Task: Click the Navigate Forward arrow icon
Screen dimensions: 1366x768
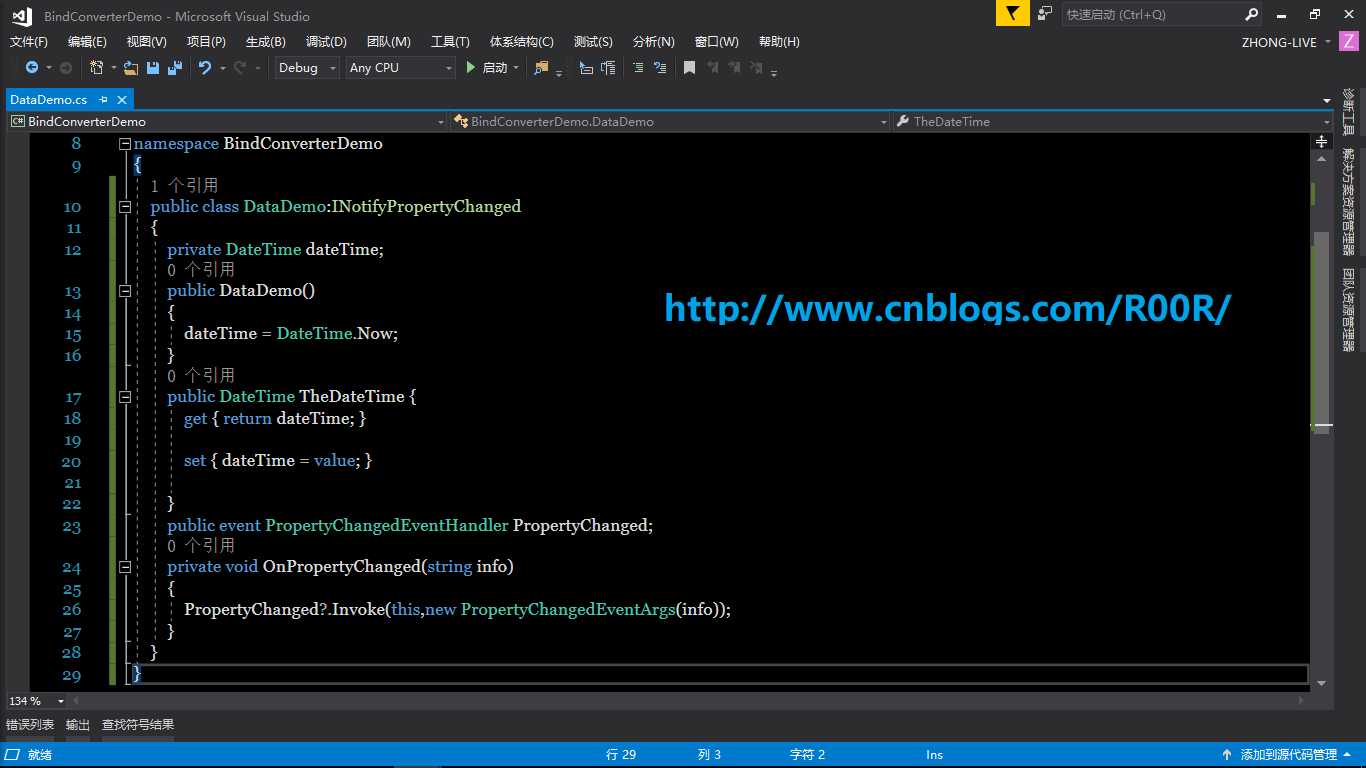Action: (x=66, y=68)
